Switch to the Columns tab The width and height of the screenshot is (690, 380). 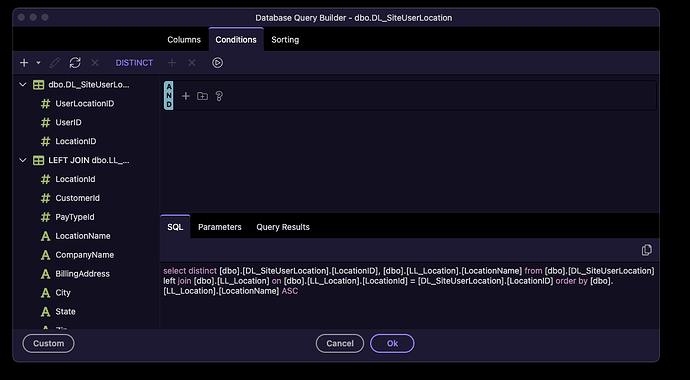(x=184, y=40)
